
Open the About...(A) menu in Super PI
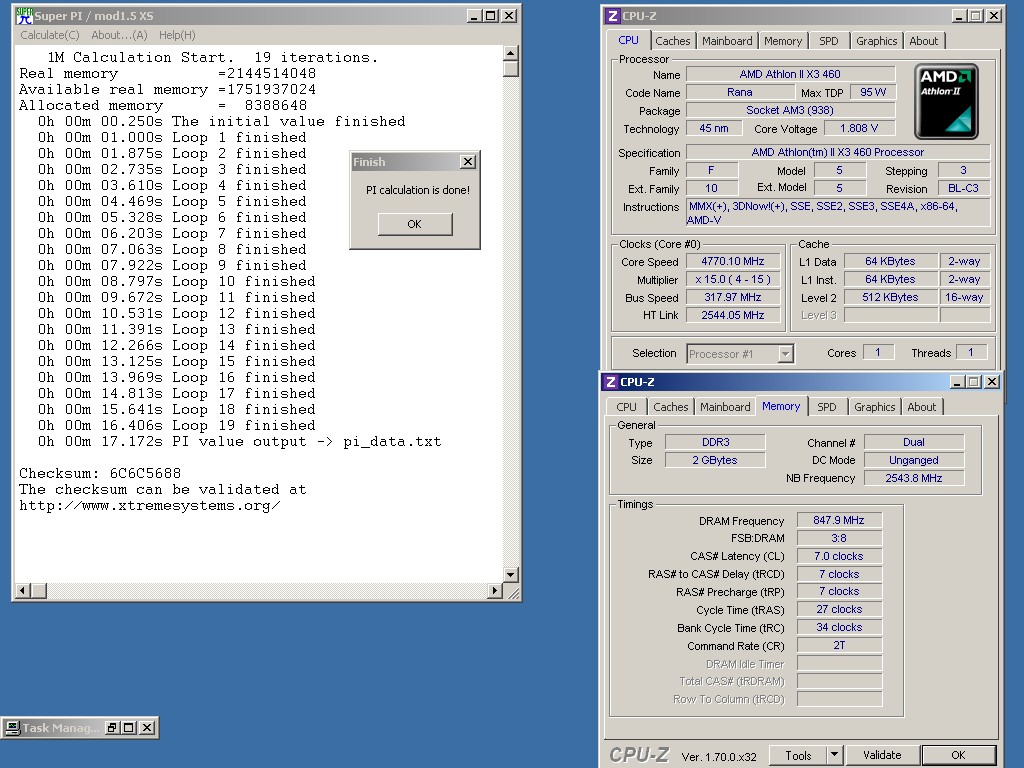click(x=119, y=35)
